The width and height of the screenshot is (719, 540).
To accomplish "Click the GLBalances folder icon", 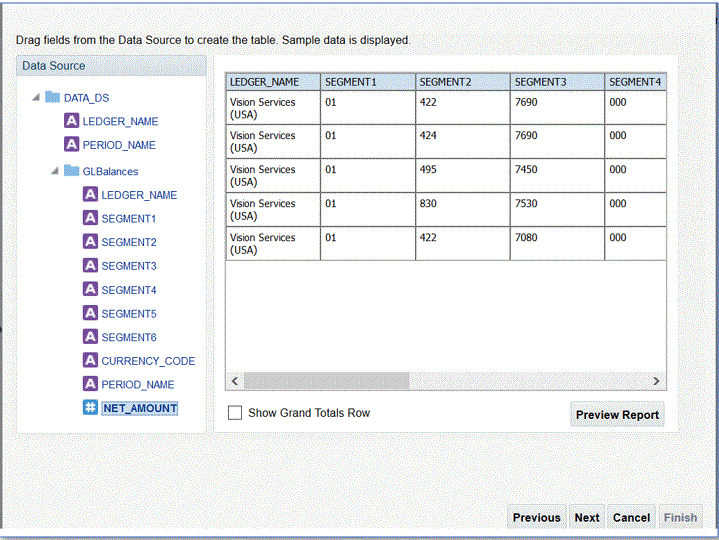I will click(72, 171).
